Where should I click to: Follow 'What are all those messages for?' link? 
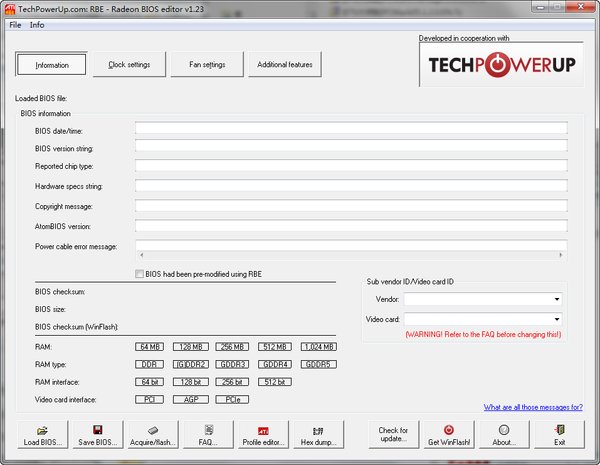coord(533,407)
